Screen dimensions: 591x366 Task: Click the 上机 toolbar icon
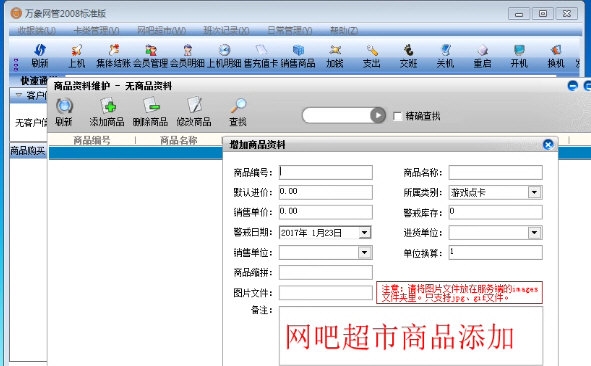click(x=77, y=50)
